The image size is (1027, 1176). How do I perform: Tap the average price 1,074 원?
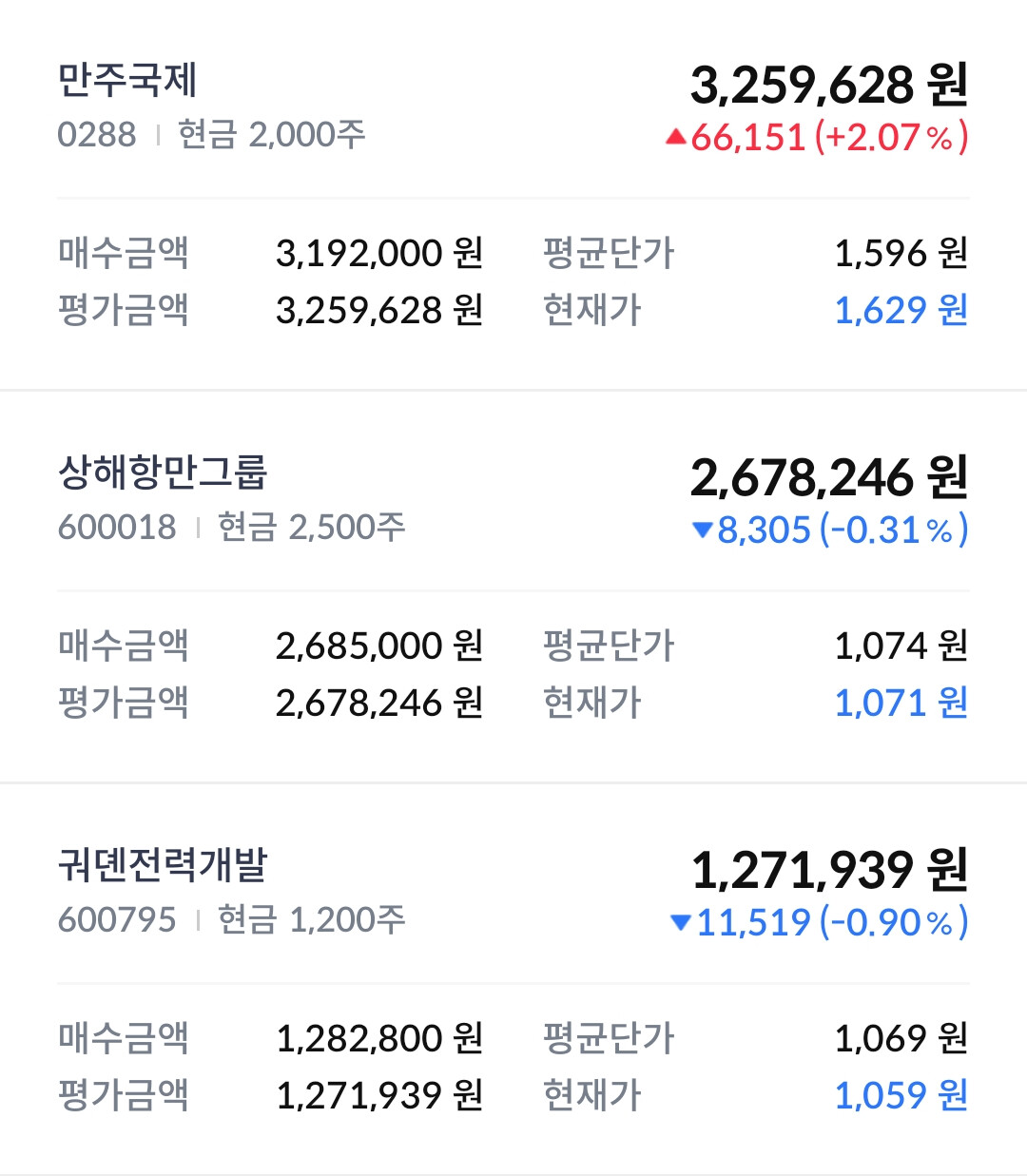[x=901, y=646]
